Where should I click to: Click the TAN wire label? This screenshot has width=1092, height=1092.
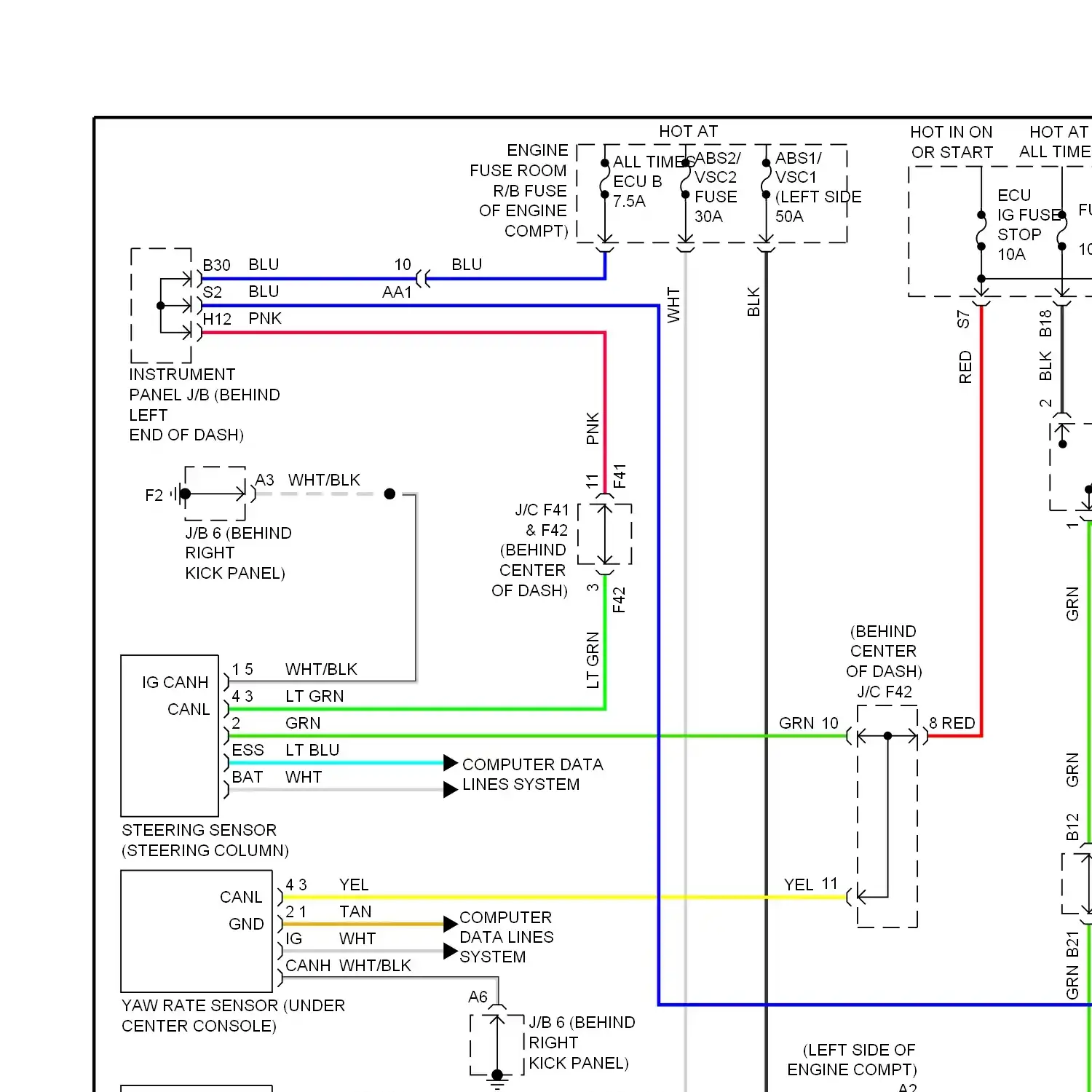click(355, 911)
